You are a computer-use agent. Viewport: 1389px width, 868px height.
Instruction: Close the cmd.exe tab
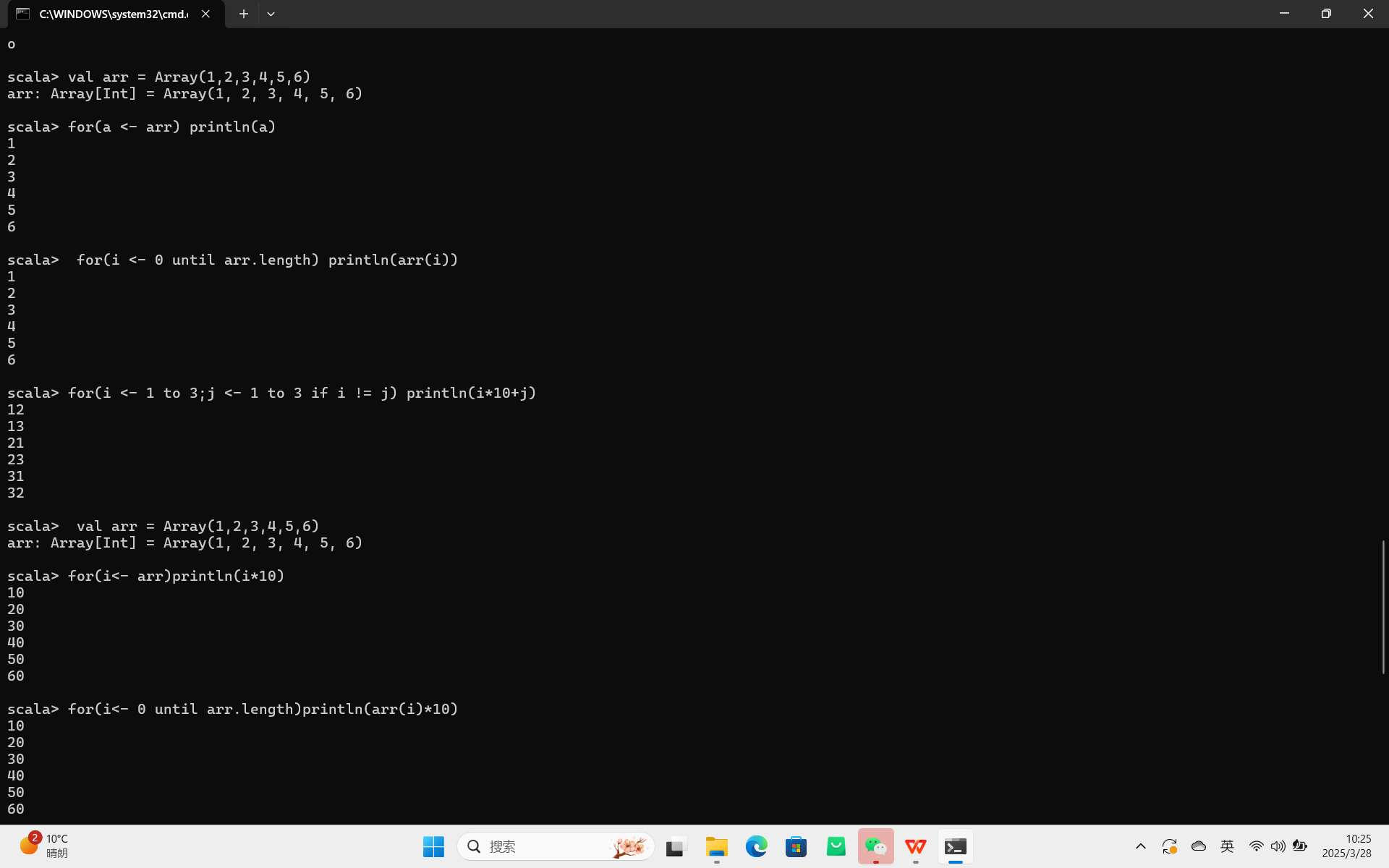pyautogui.click(x=206, y=14)
